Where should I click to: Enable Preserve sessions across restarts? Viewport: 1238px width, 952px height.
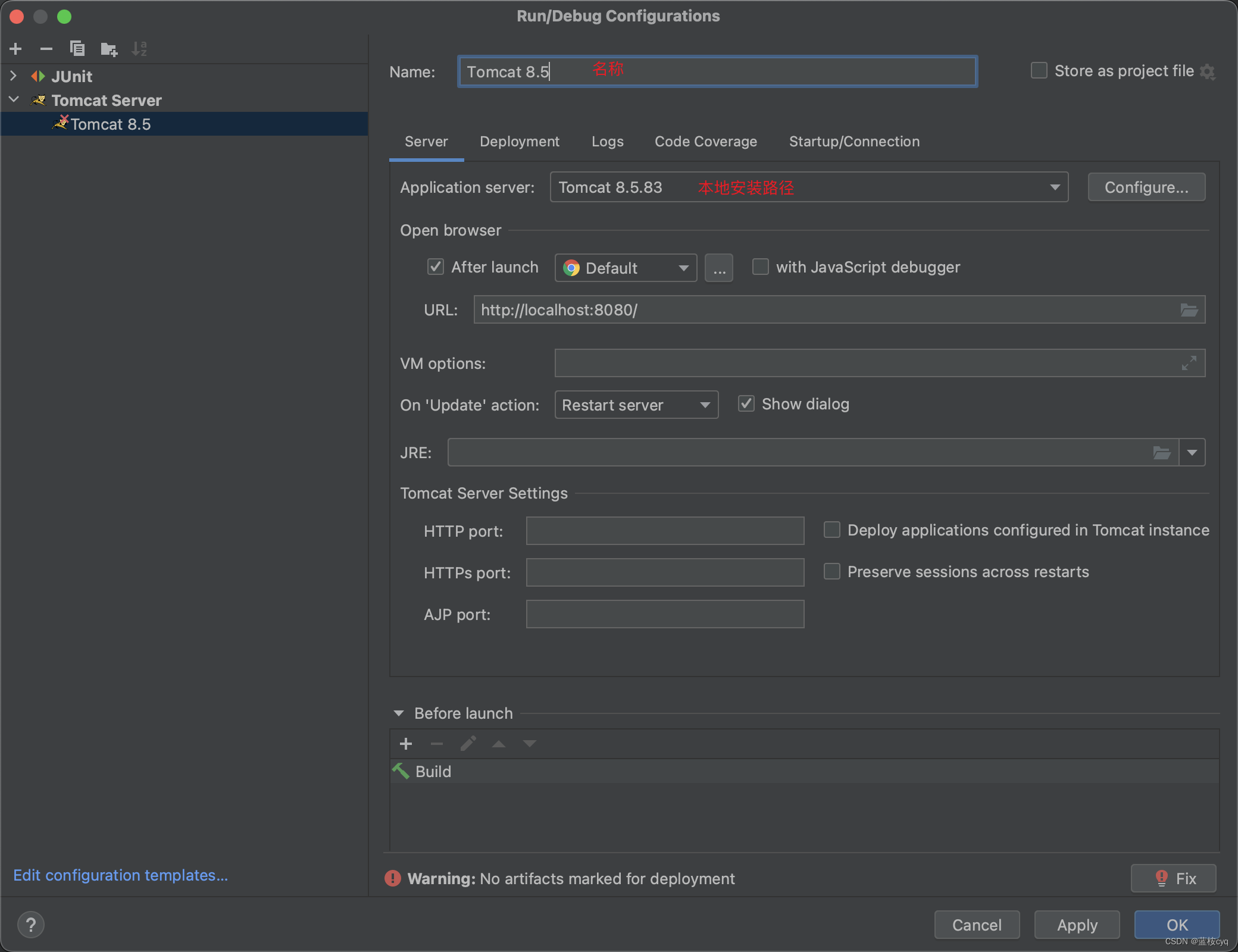coord(832,571)
